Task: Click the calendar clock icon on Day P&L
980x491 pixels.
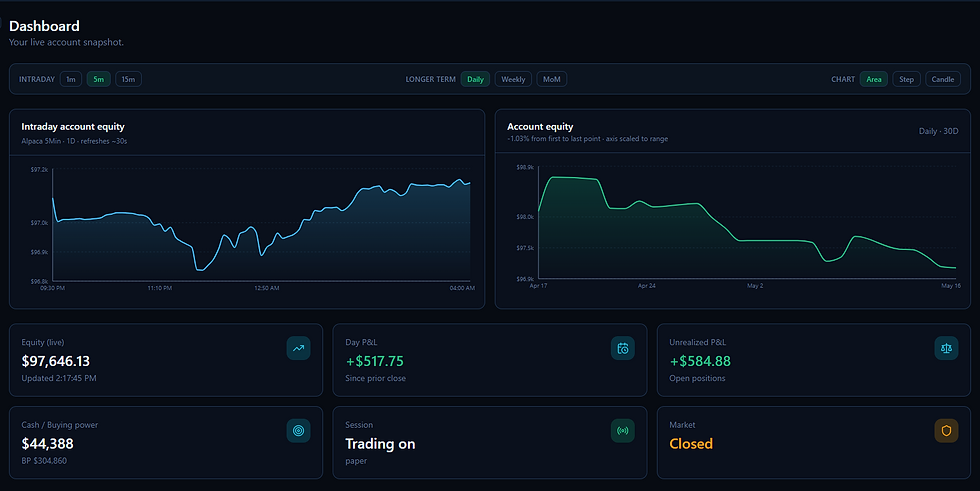Action: [x=622, y=348]
